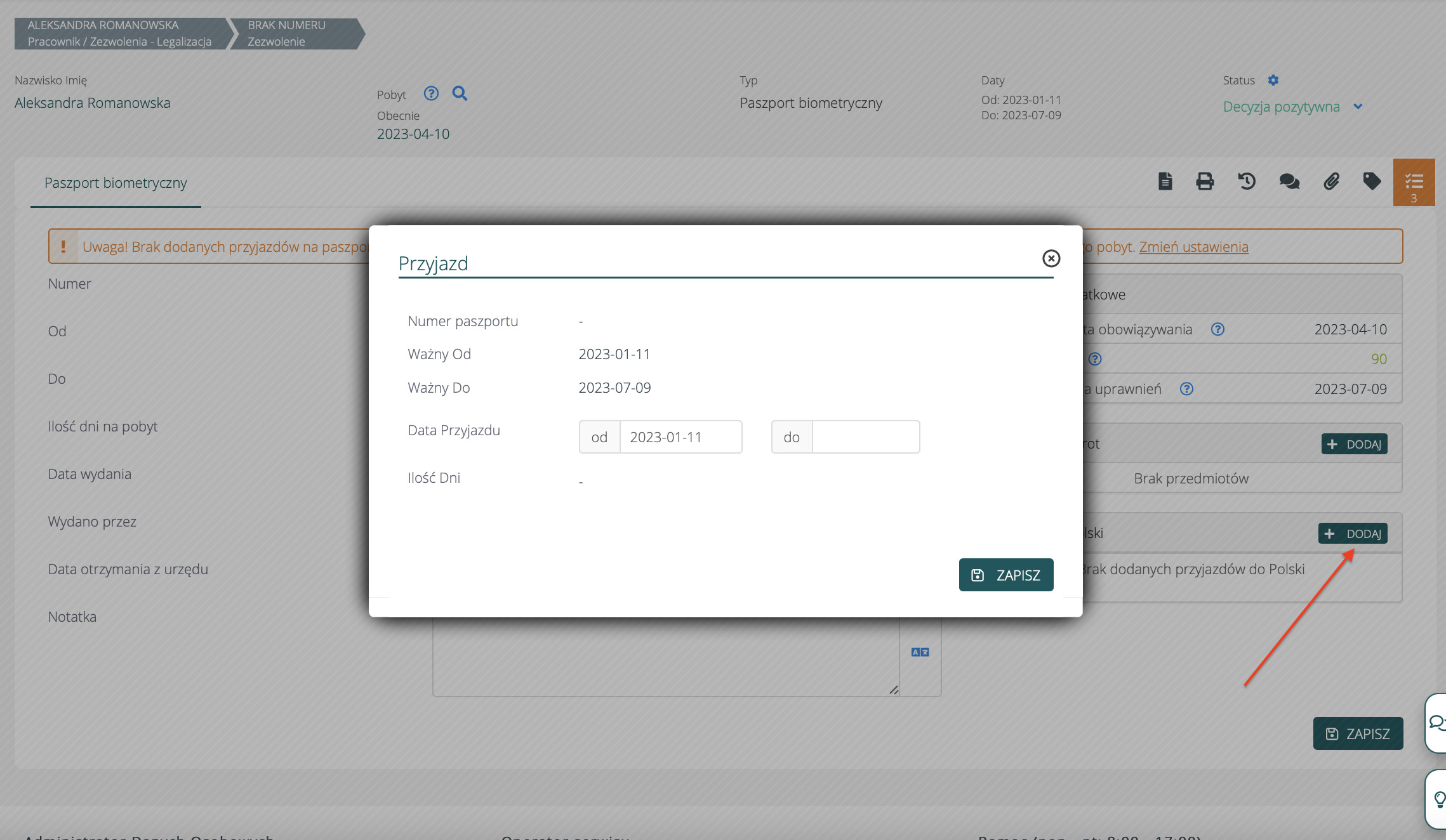This screenshot has height=840, width=1446.
Task: Click the Data Przyjazdu 'do' date field
Action: point(865,437)
